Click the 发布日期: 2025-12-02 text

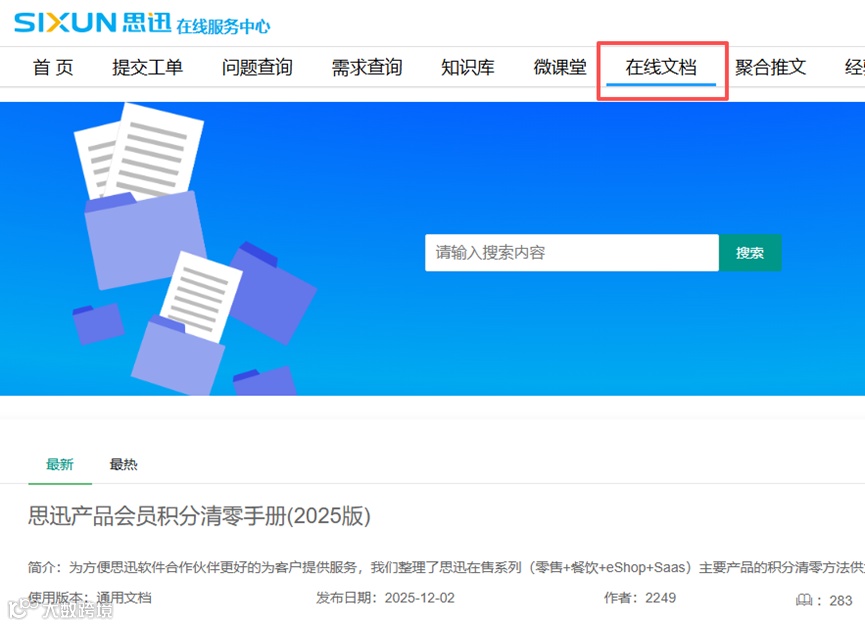pyautogui.click(x=385, y=598)
